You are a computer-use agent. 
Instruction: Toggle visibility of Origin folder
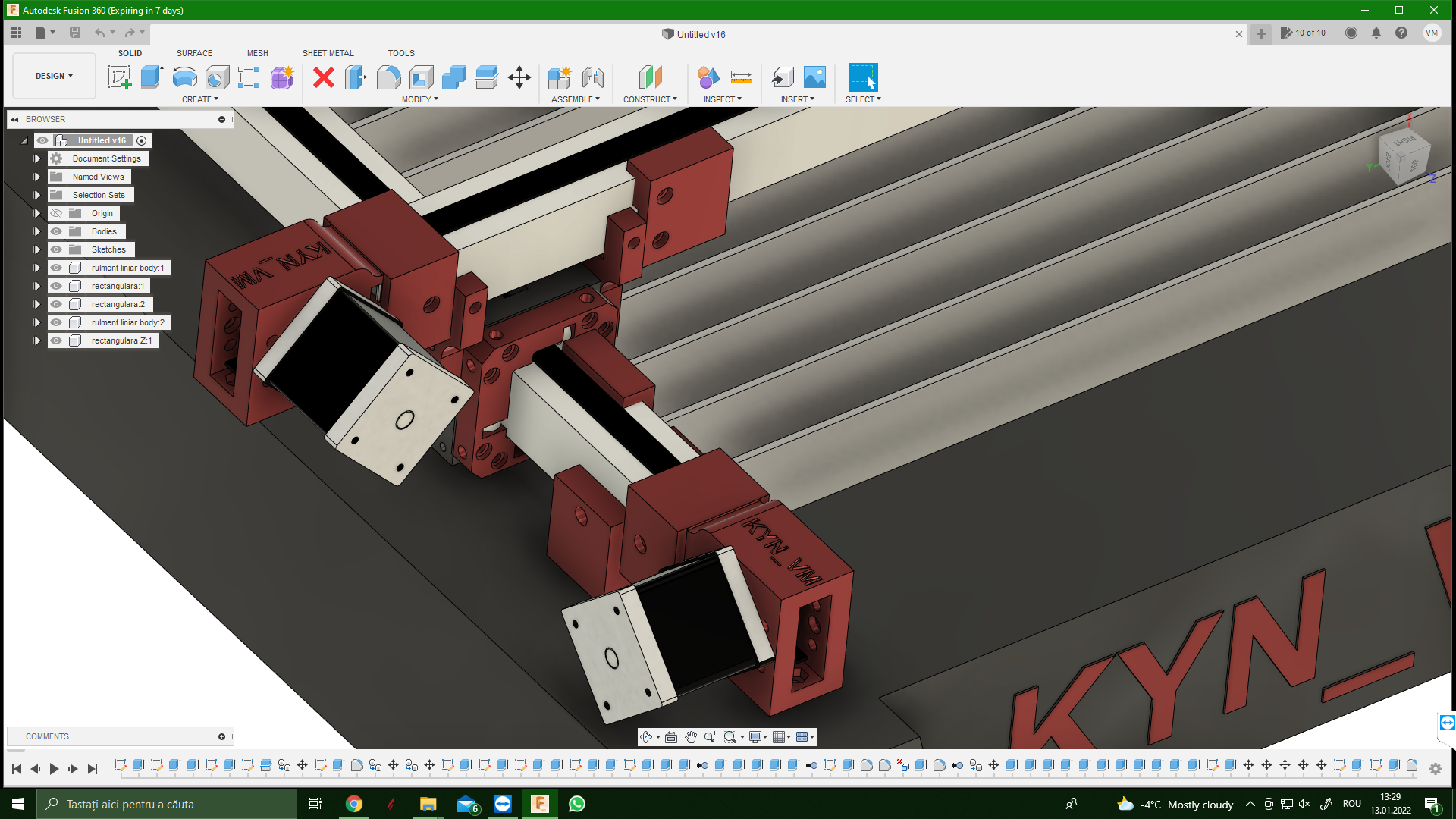point(56,213)
